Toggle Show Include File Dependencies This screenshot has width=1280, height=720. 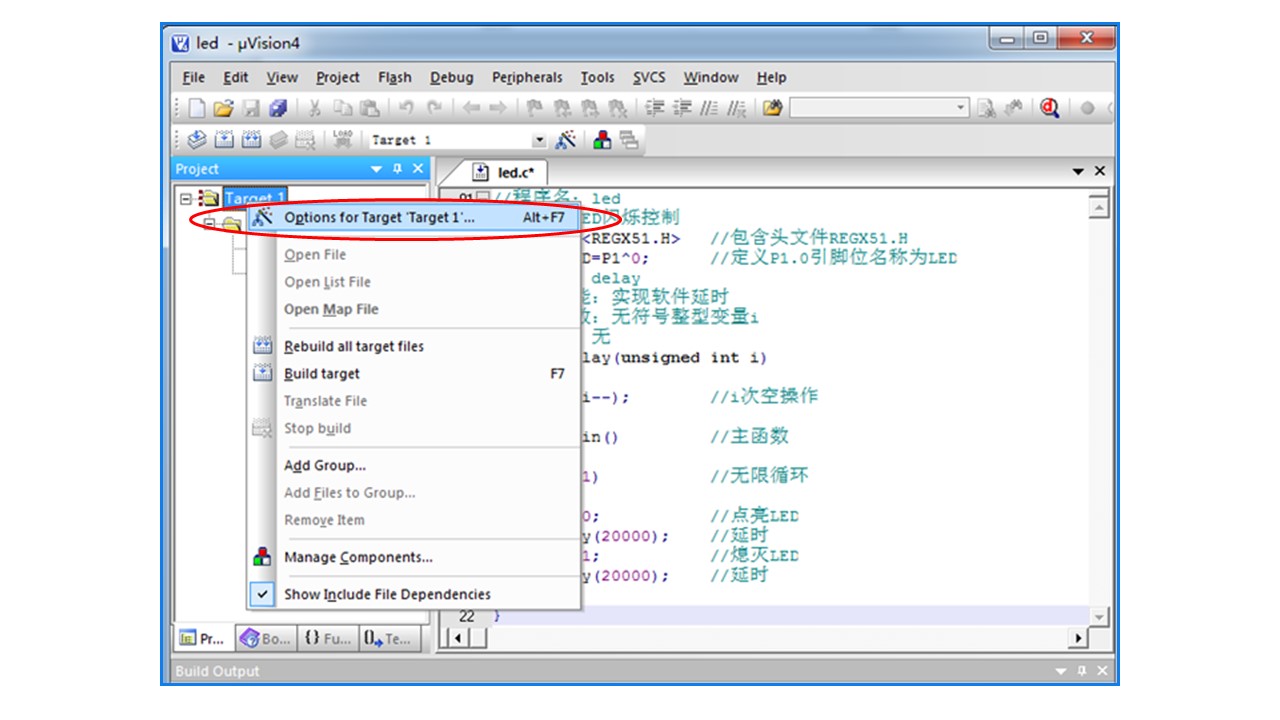click(x=387, y=594)
